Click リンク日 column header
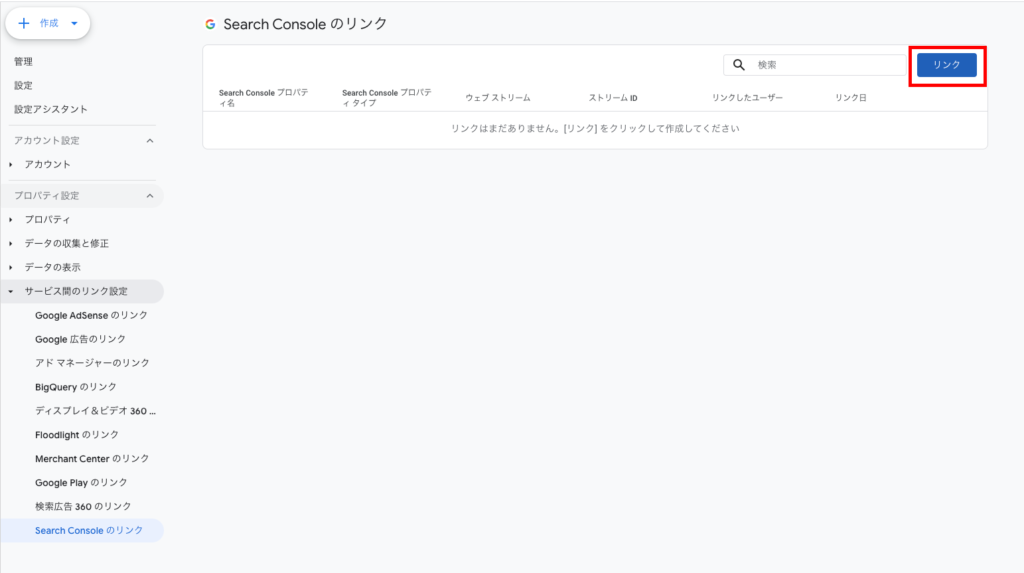The width and height of the screenshot is (1024, 573). tap(851, 98)
